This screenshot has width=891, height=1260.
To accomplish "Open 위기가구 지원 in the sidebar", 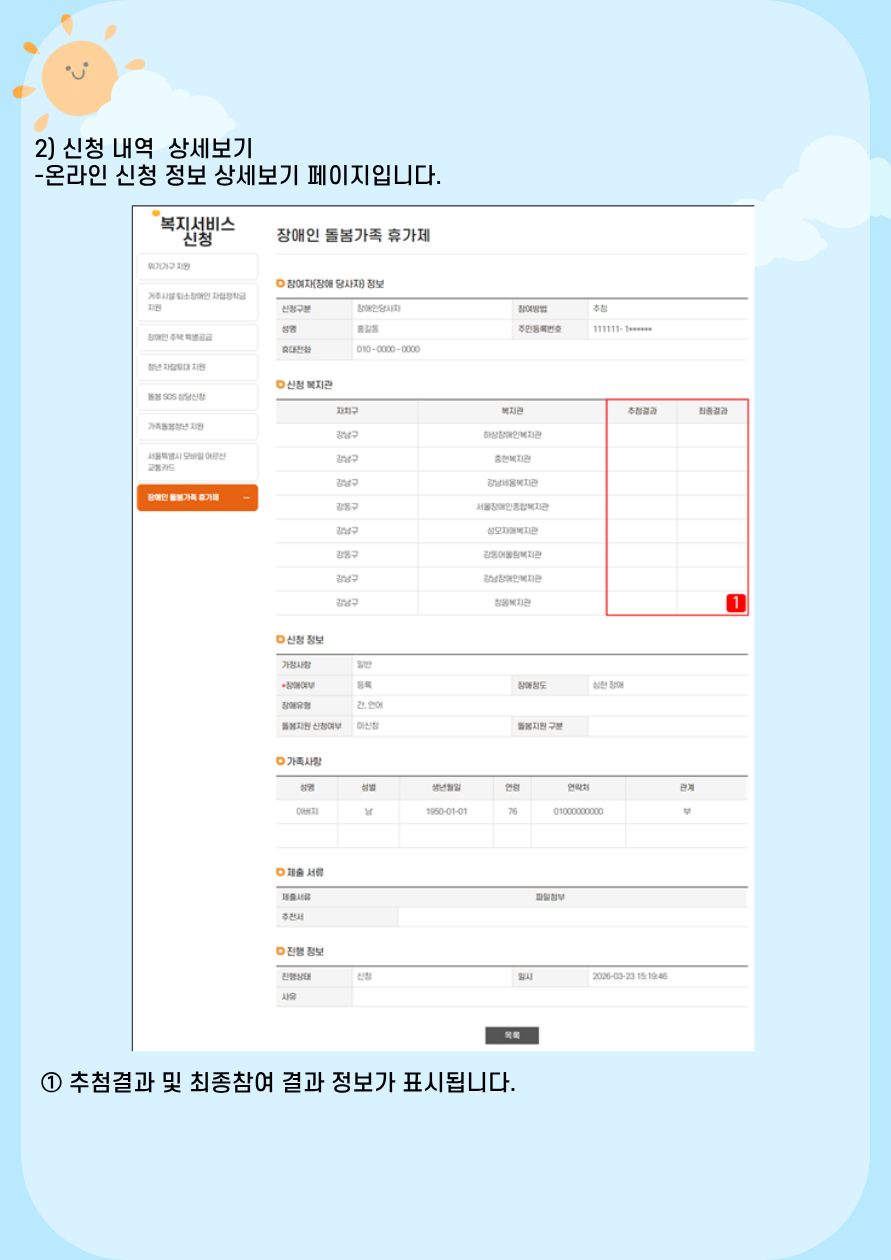I will click(196, 267).
